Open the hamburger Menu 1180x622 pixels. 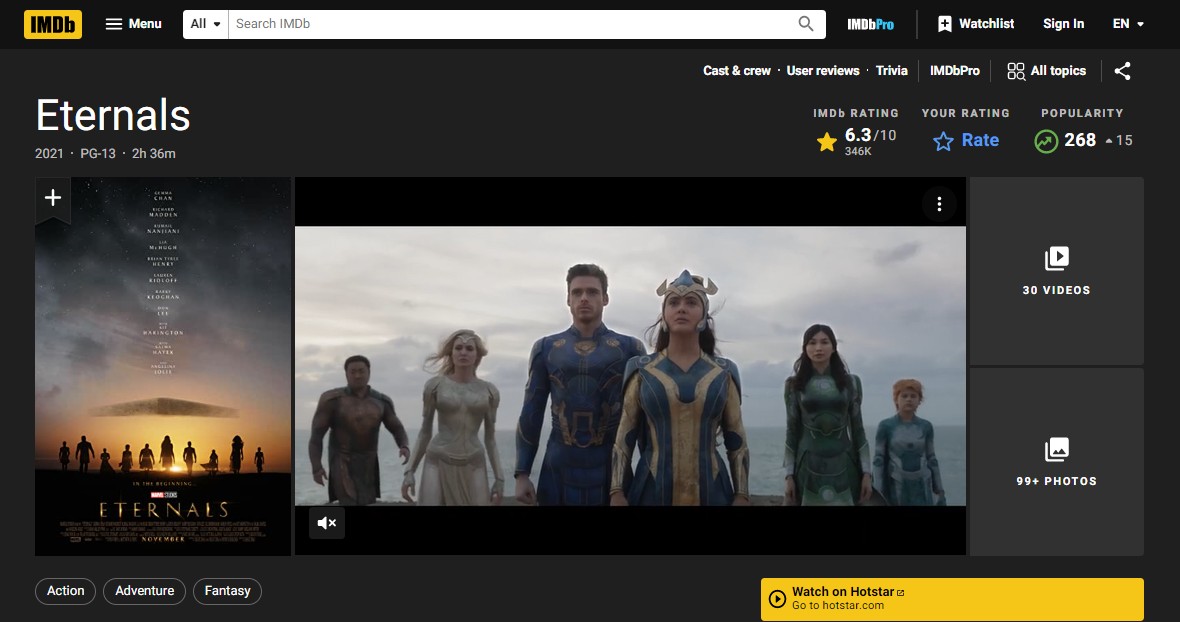click(x=133, y=24)
